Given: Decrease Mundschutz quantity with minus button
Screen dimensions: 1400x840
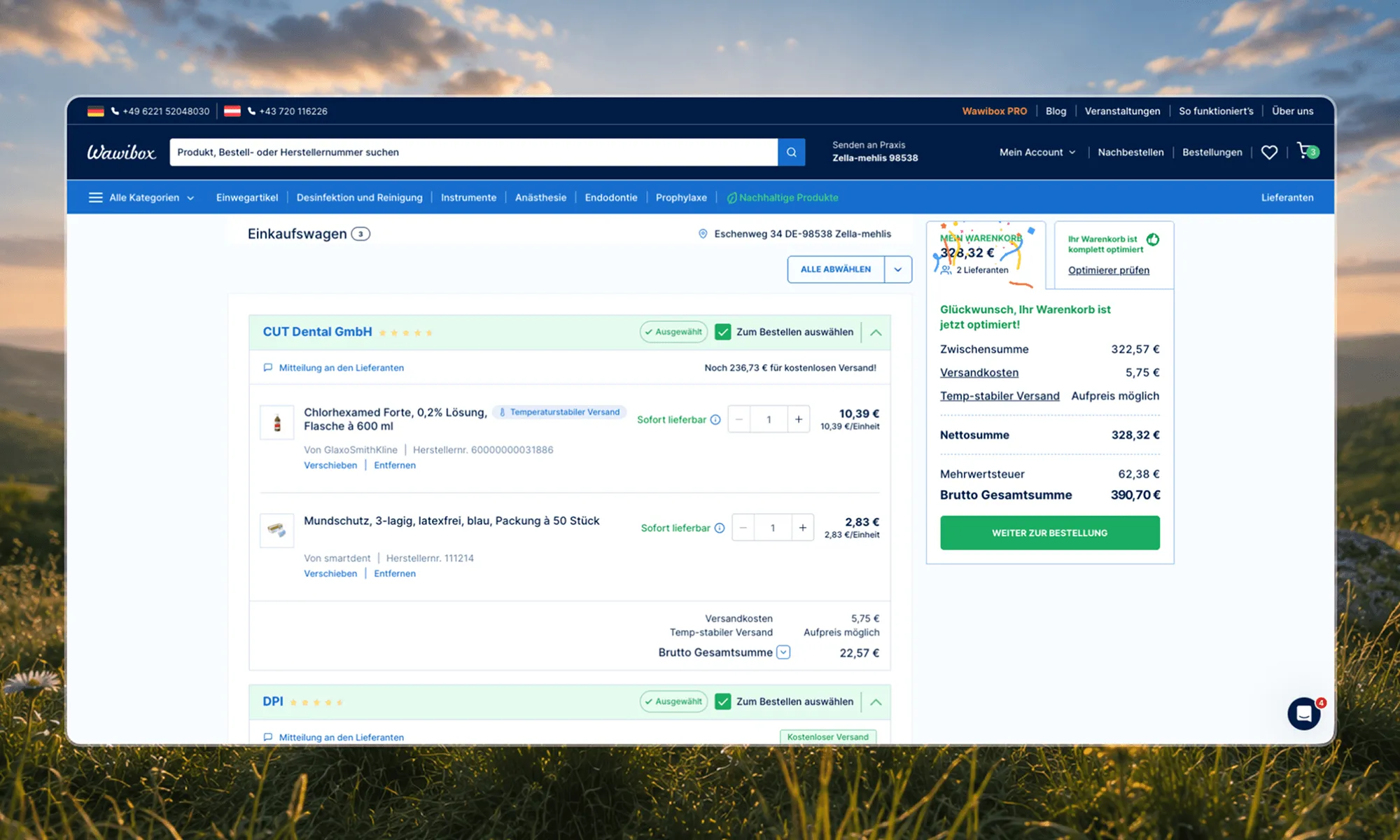Looking at the screenshot, I should 743,528.
